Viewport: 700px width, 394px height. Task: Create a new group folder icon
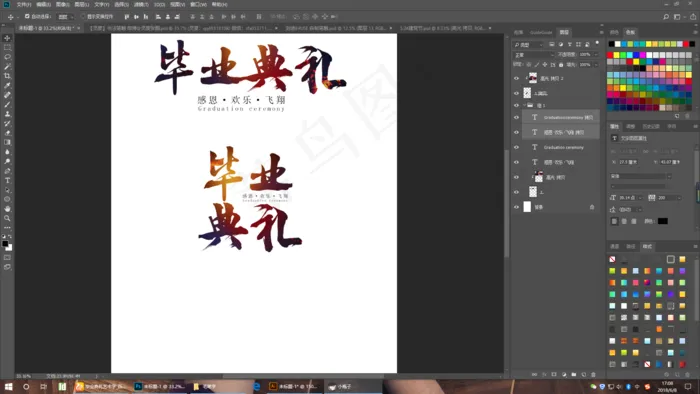(574, 374)
